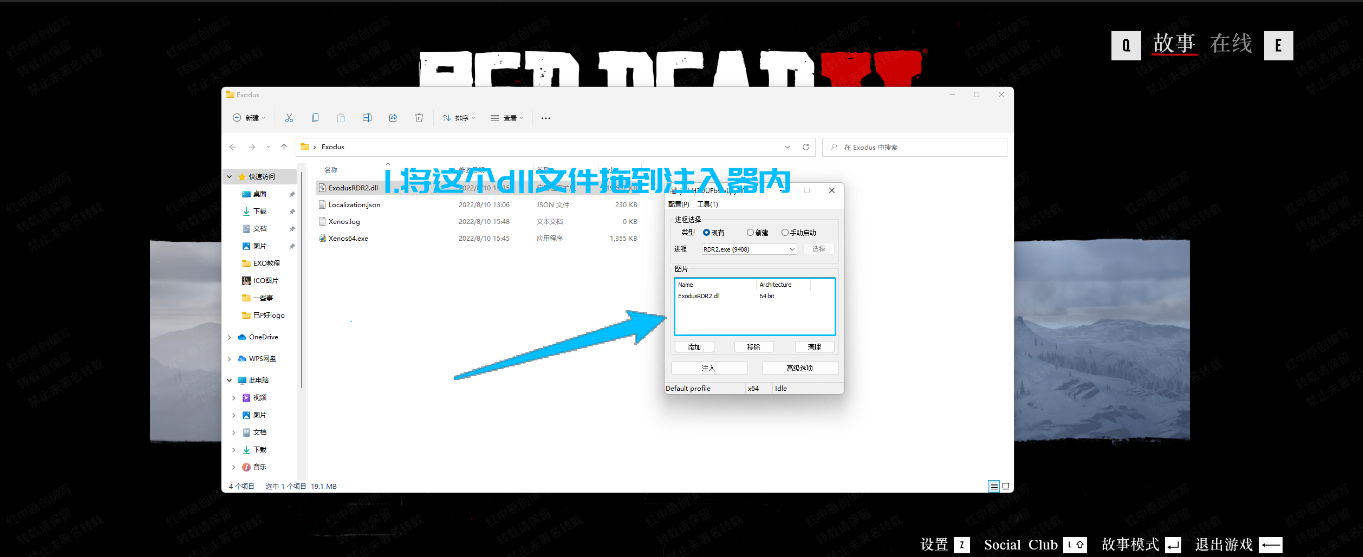Click the 移除 (Remove) button in Xenos

(754, 347)
